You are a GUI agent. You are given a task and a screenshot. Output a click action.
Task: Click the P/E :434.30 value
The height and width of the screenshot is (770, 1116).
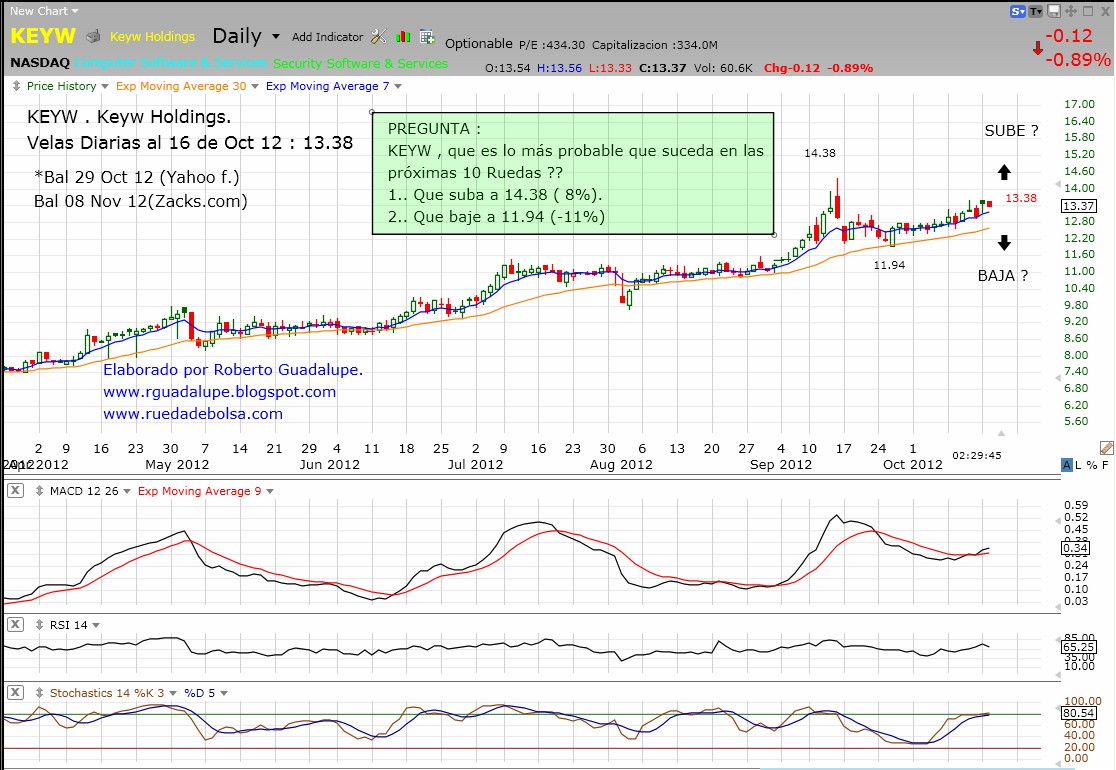(x=552, y=45)
